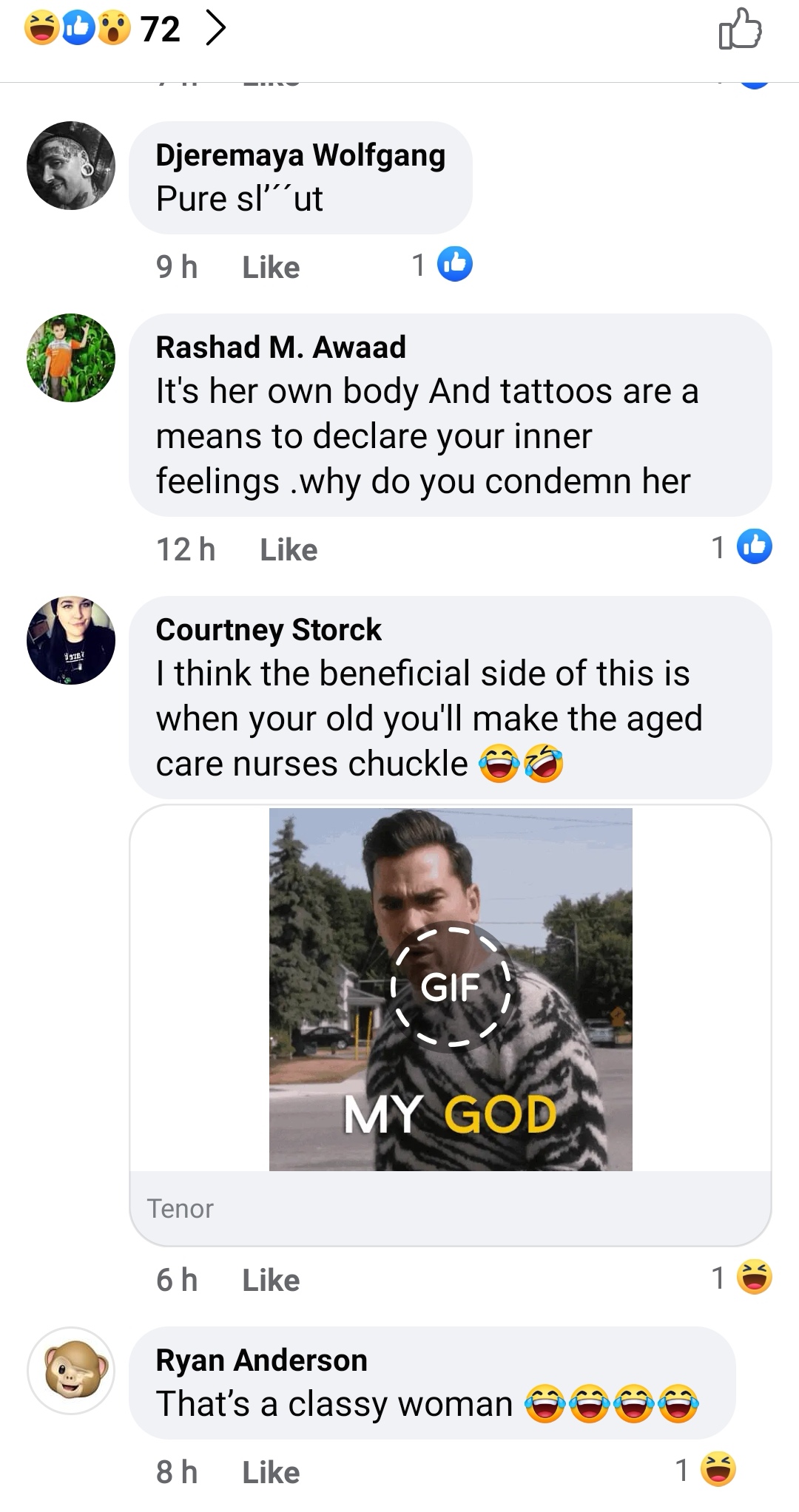
Task: Tap the thumbs-up like icon at top right
Action: (740, 29)
